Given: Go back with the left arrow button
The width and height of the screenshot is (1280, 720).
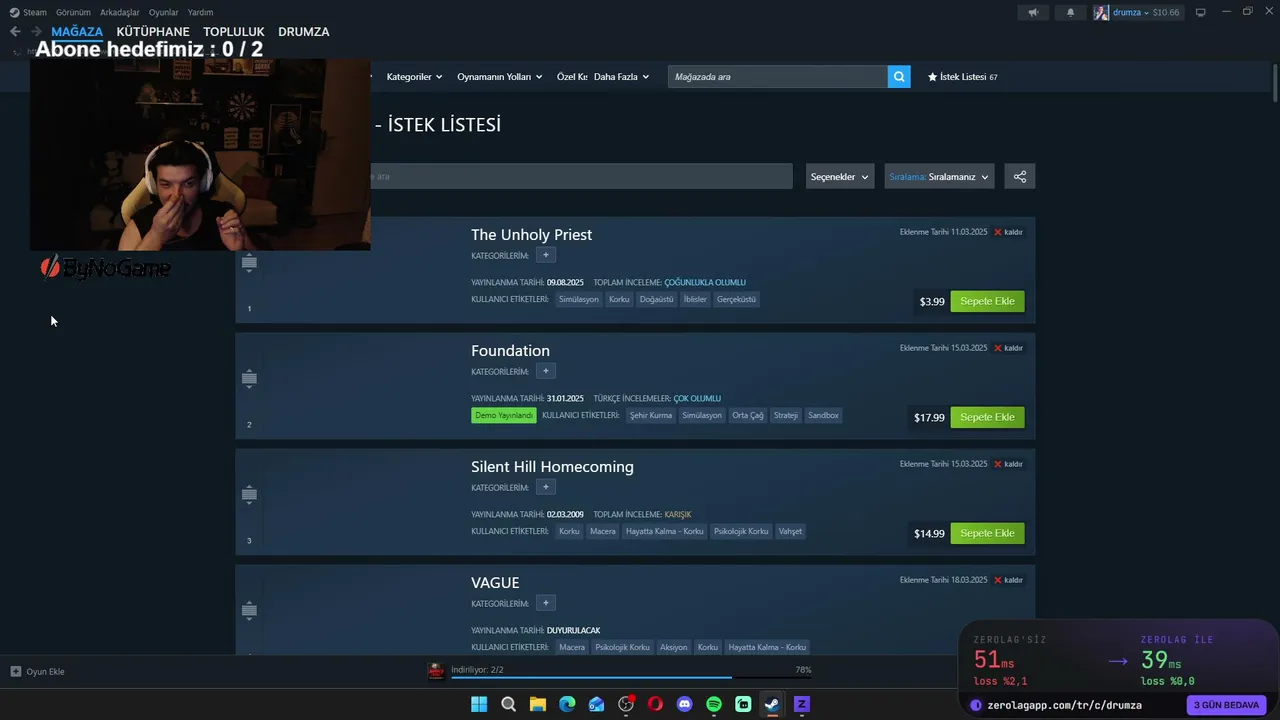Looking at the screenshot, I should (x=15, y=32).
